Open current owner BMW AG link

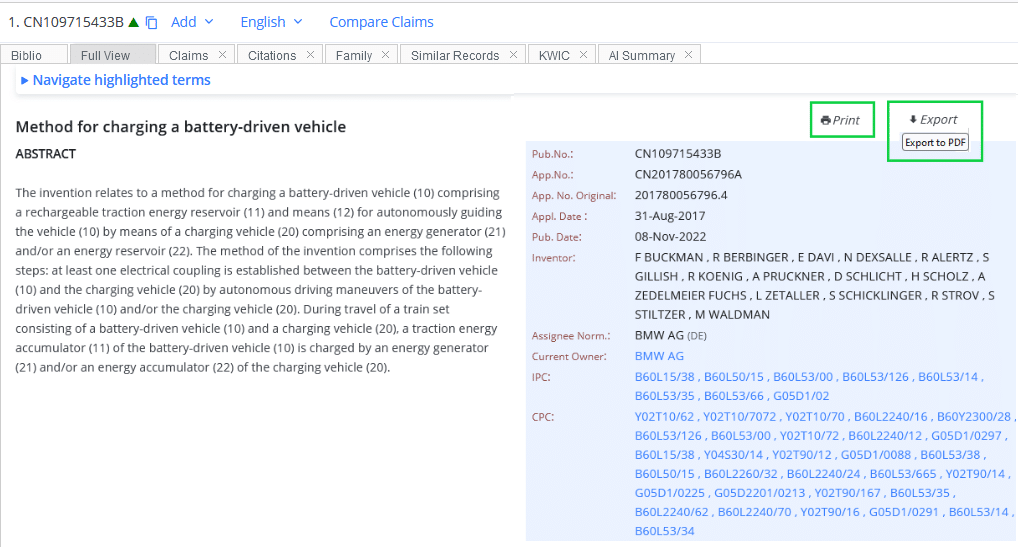point(659,356)
